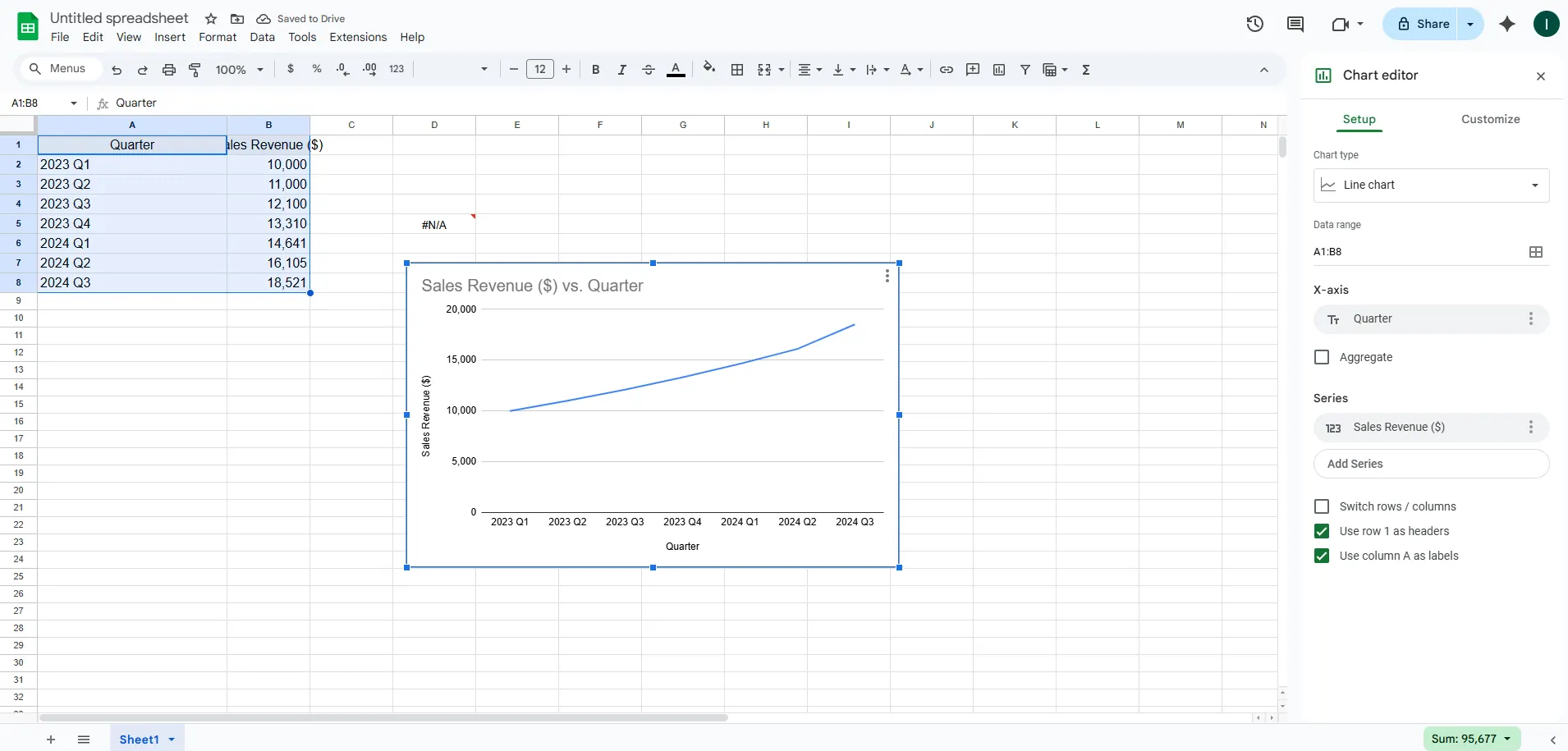The image size is (1568, 751).
Task: Open the Extensions menu
Action: coord(358,37)
